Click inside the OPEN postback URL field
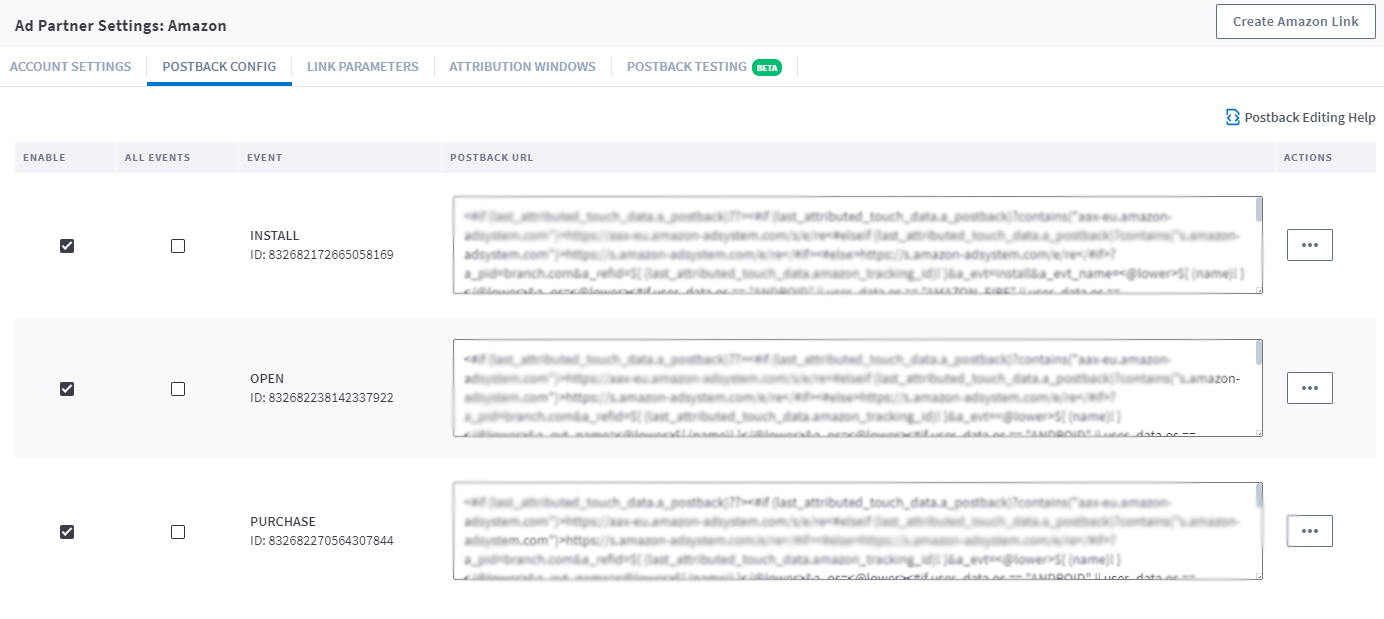This screenshot has height=619, width=1384. [x=857, y=388]
